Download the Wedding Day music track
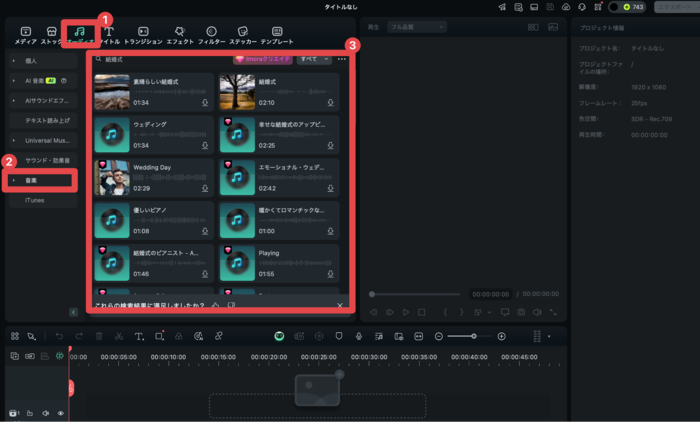Image resolution: width=700 pixels, height=422 pixels. coord(205,187)
